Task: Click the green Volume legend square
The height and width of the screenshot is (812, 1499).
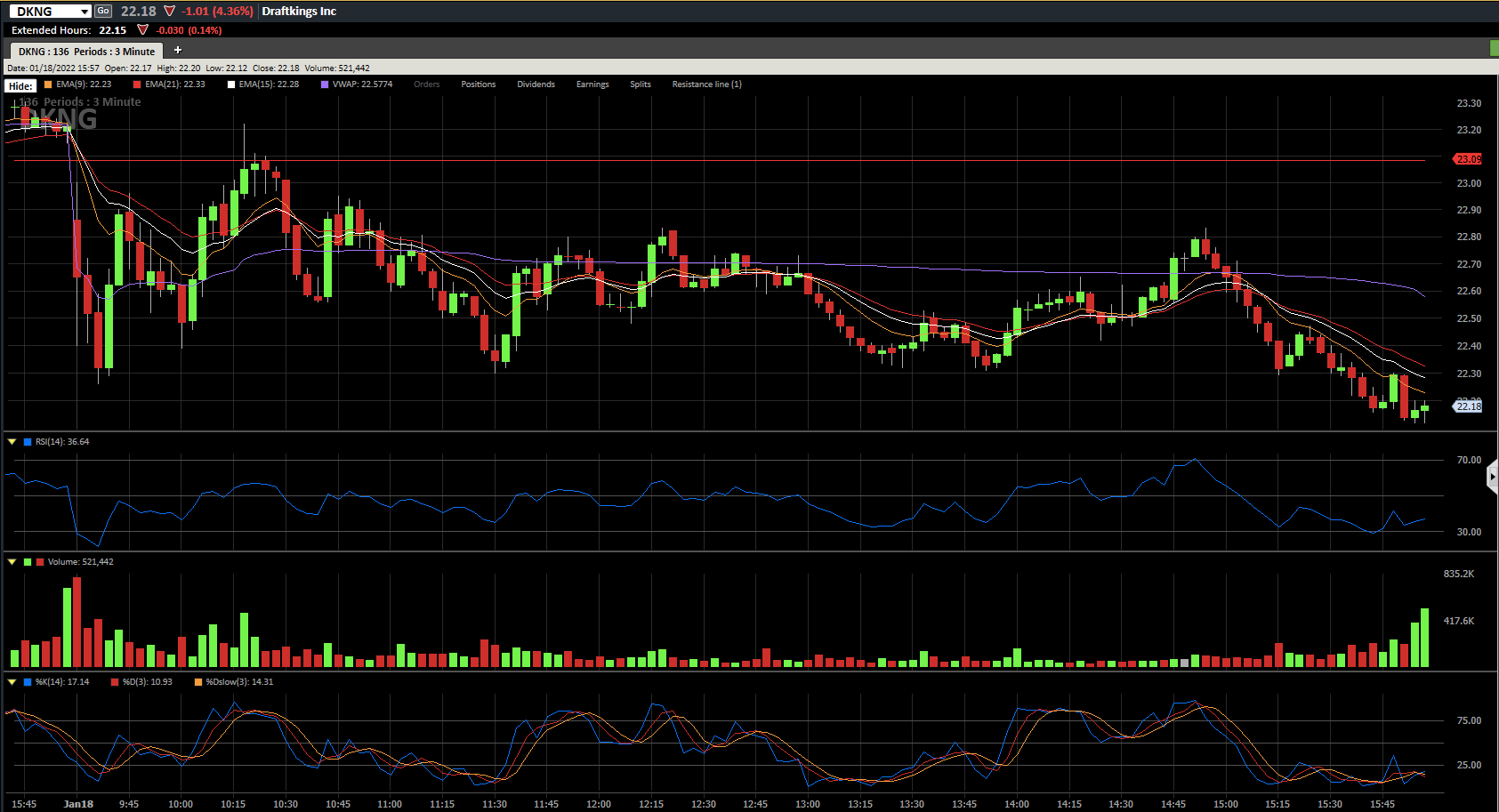Action: [28, 561]
